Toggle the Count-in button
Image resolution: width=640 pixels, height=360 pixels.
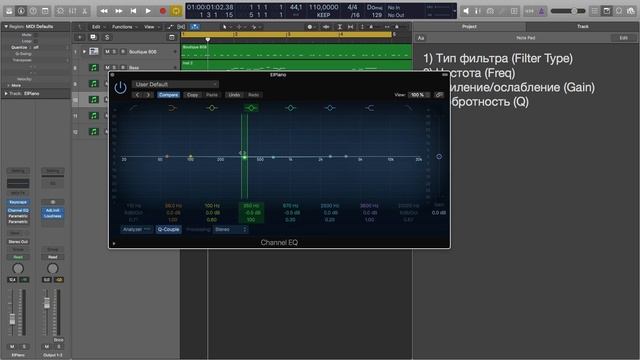pyautogui.click(x=530, y=11)
